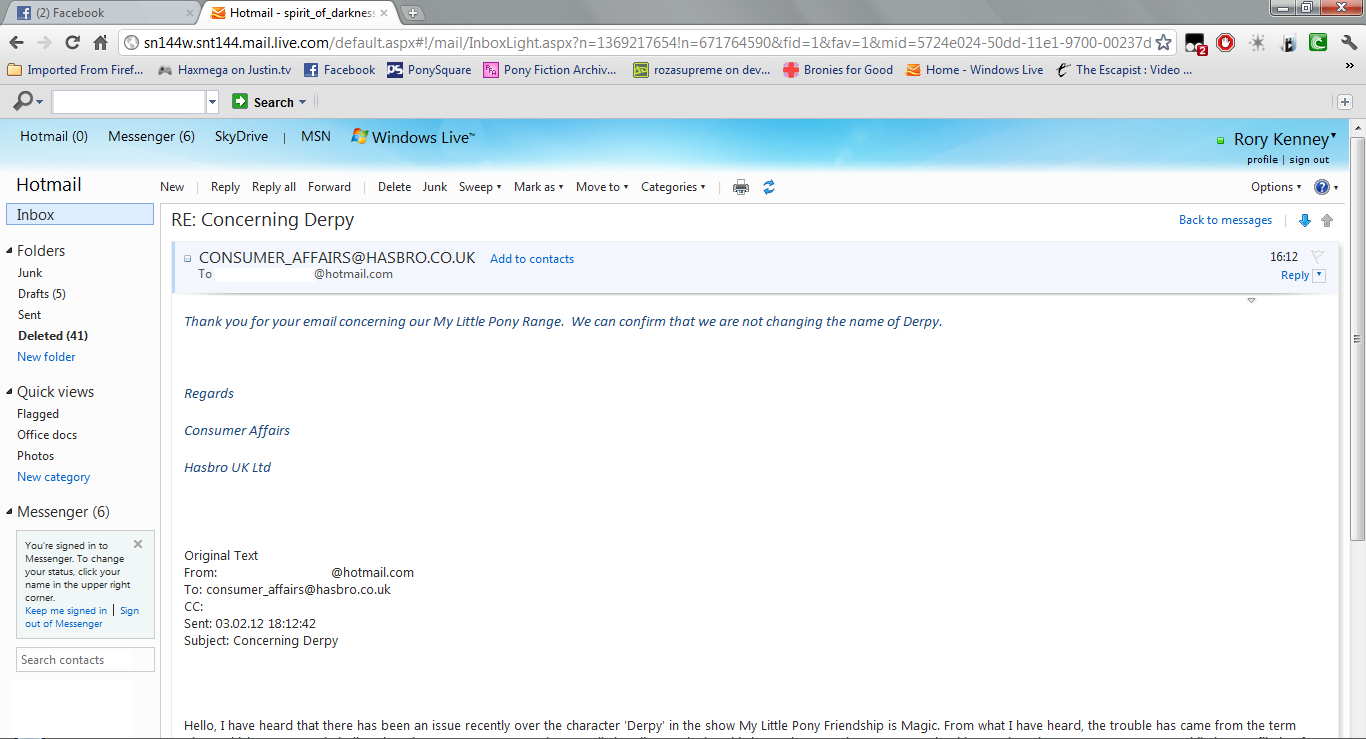Print the message with the printer icon
This screenshot has width=1366, height=739.
741,187
